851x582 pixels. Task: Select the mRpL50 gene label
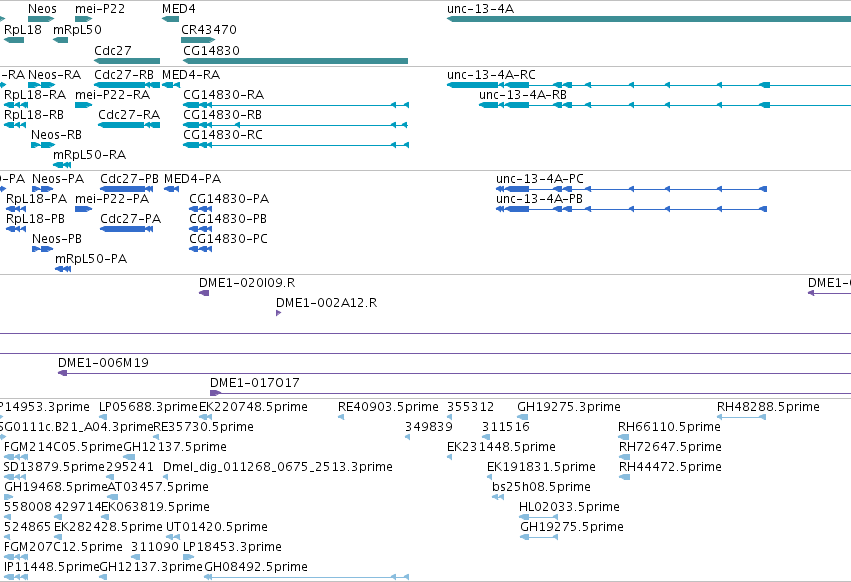coord(77,29)
